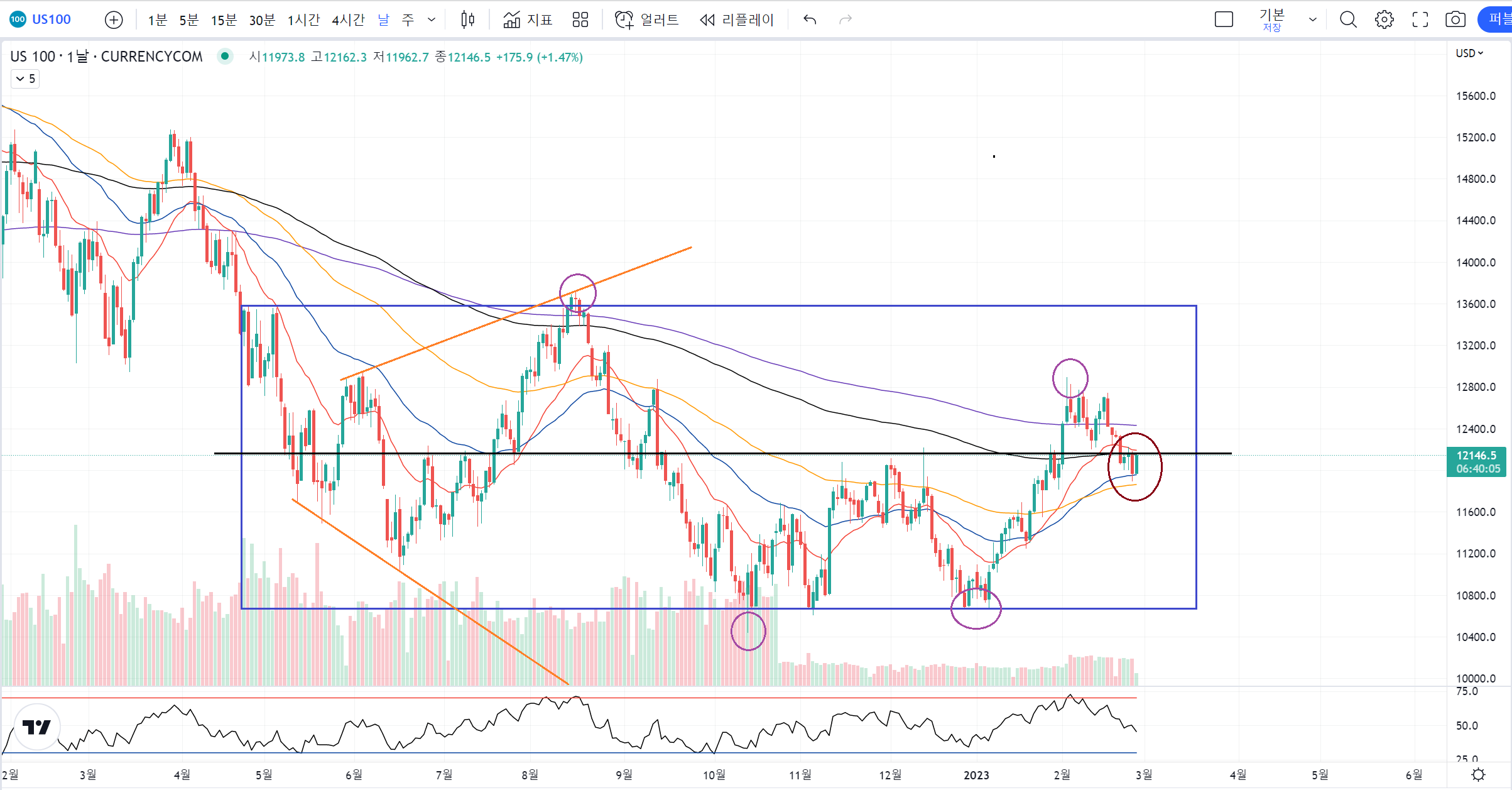Open time axis settings gear icon
Screen dimensions: 1512x790
point(1478,775)
